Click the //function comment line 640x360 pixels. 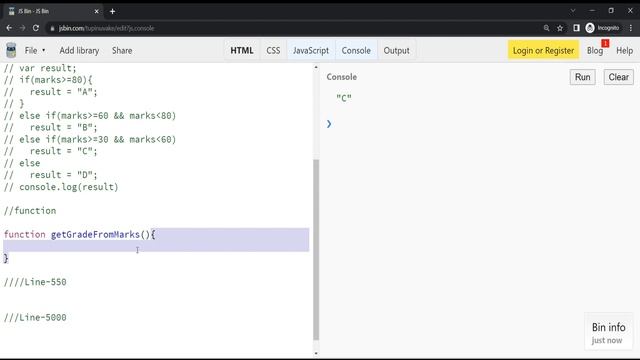(30, 211)
